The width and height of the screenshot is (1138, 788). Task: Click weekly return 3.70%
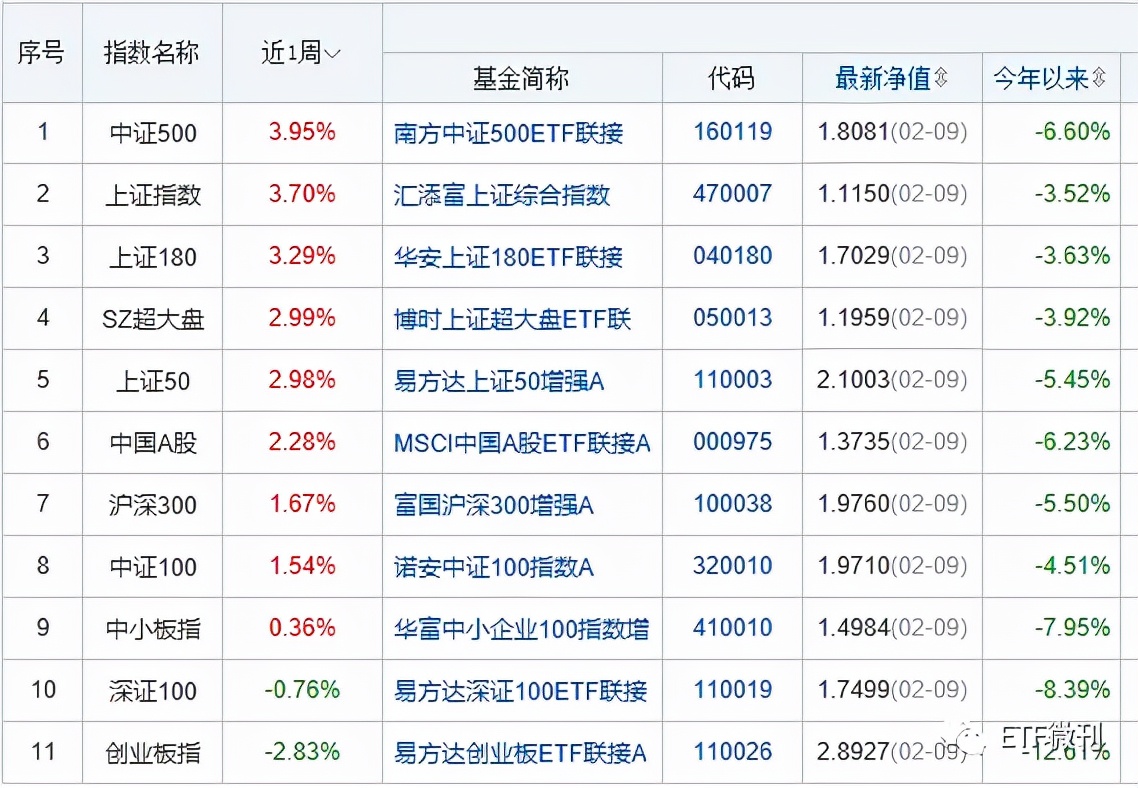click(x=302, y=194)
